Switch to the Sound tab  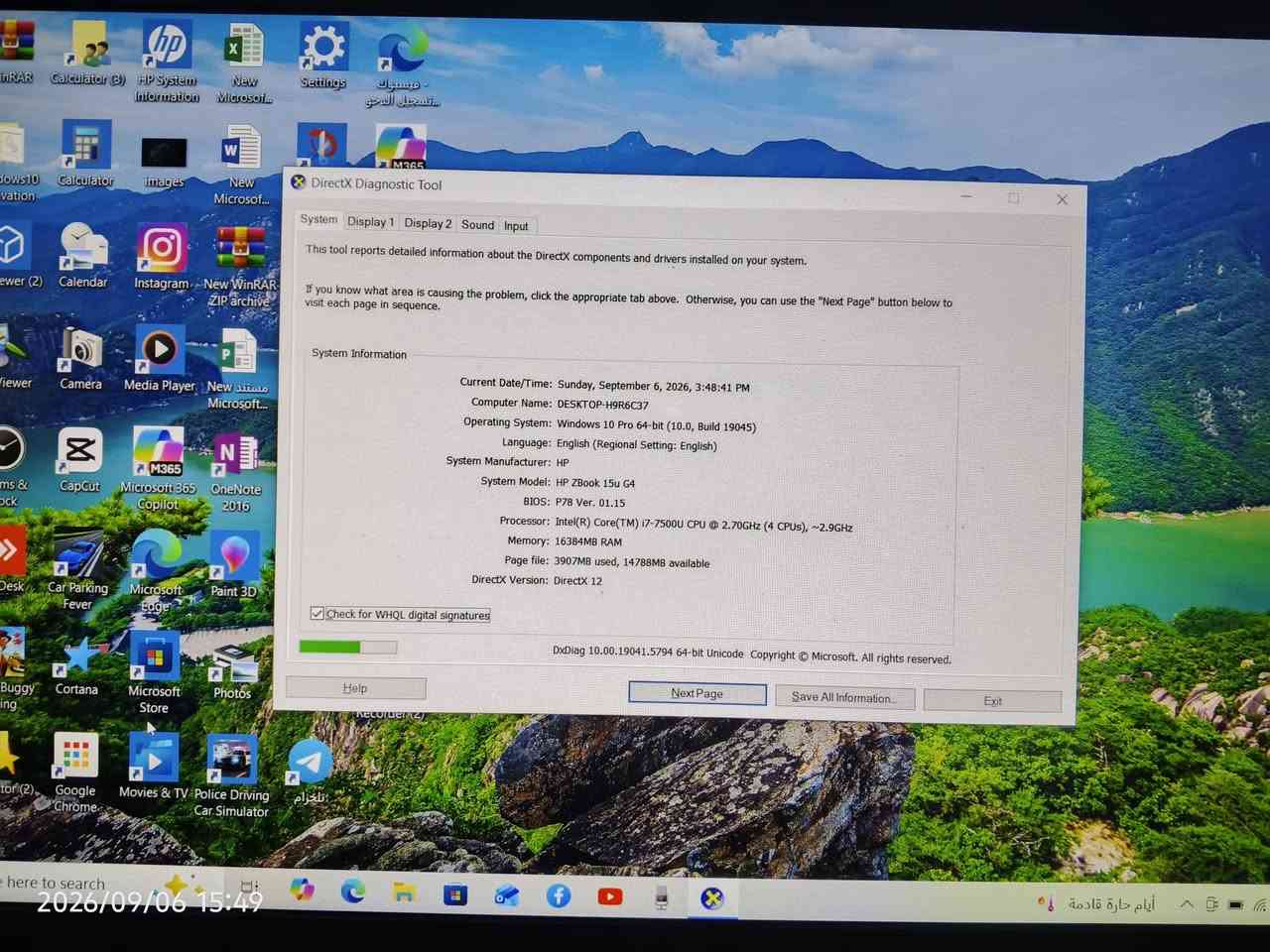[x=477, y=225]
